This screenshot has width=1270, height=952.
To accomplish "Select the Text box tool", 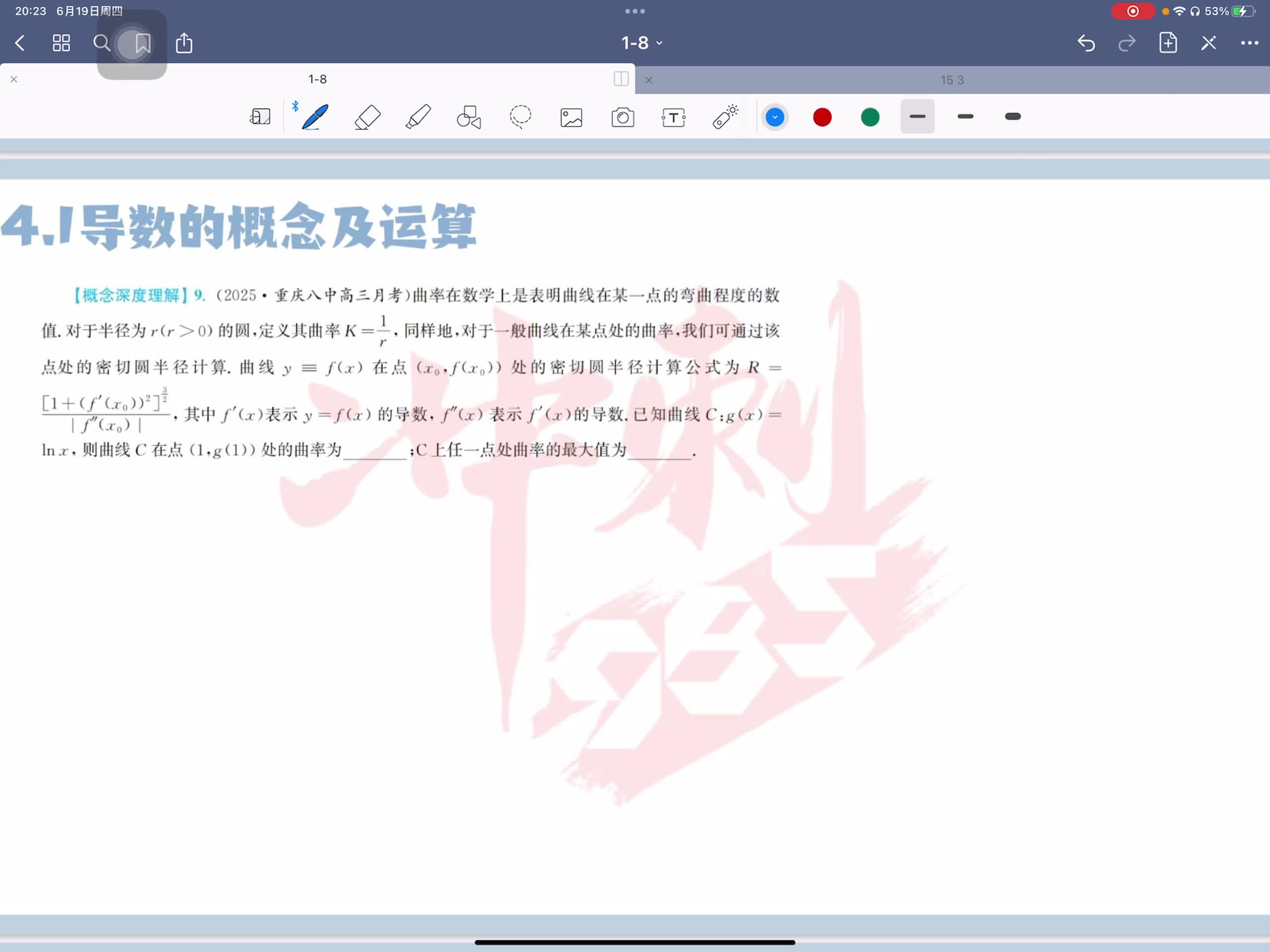I will (674, 117).
